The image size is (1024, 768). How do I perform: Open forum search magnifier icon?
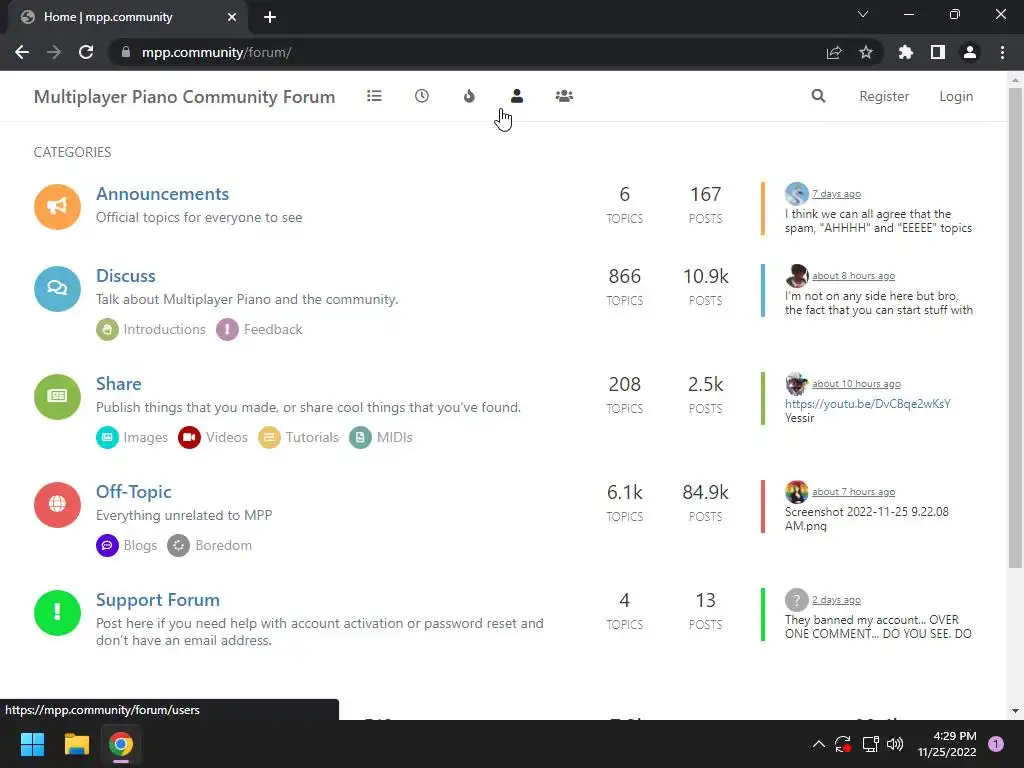[818, 96]
